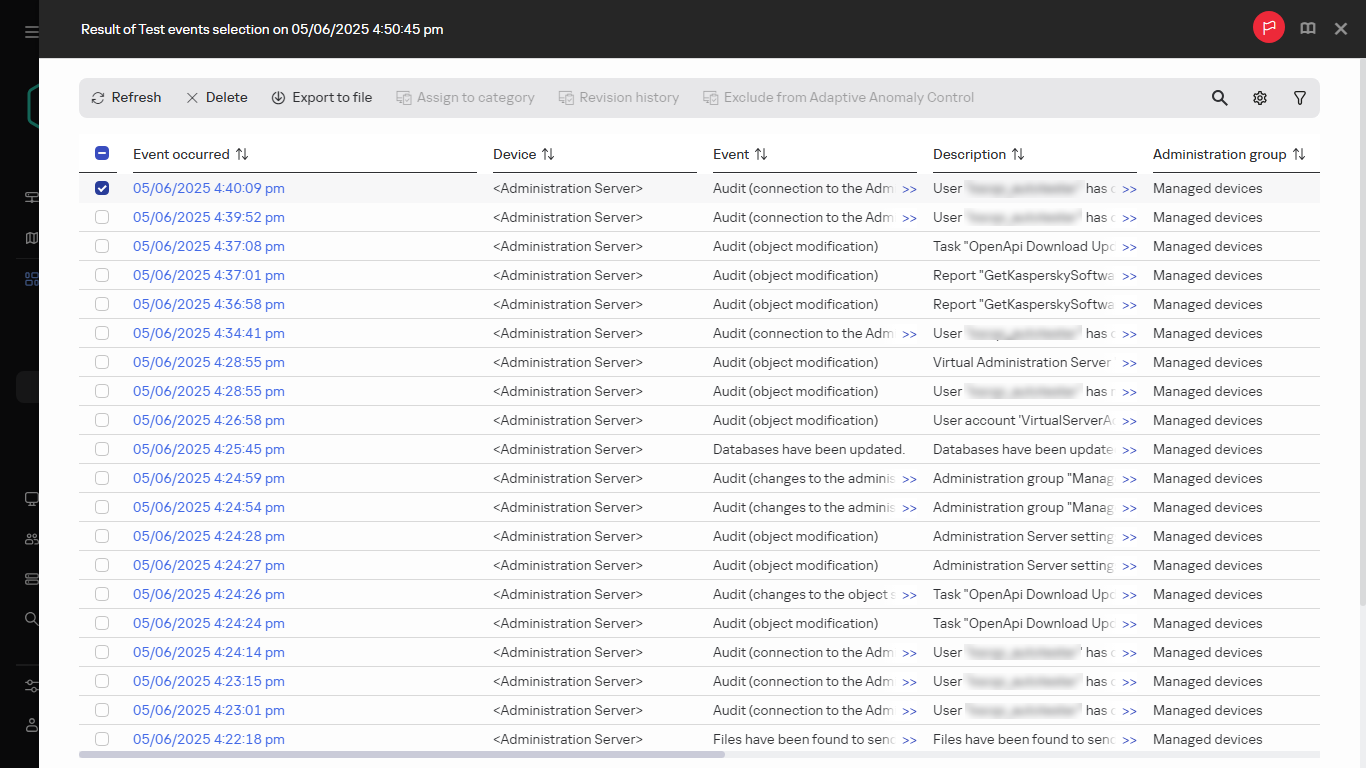
Task: Delete the selected event
Action: click(217, 98)
